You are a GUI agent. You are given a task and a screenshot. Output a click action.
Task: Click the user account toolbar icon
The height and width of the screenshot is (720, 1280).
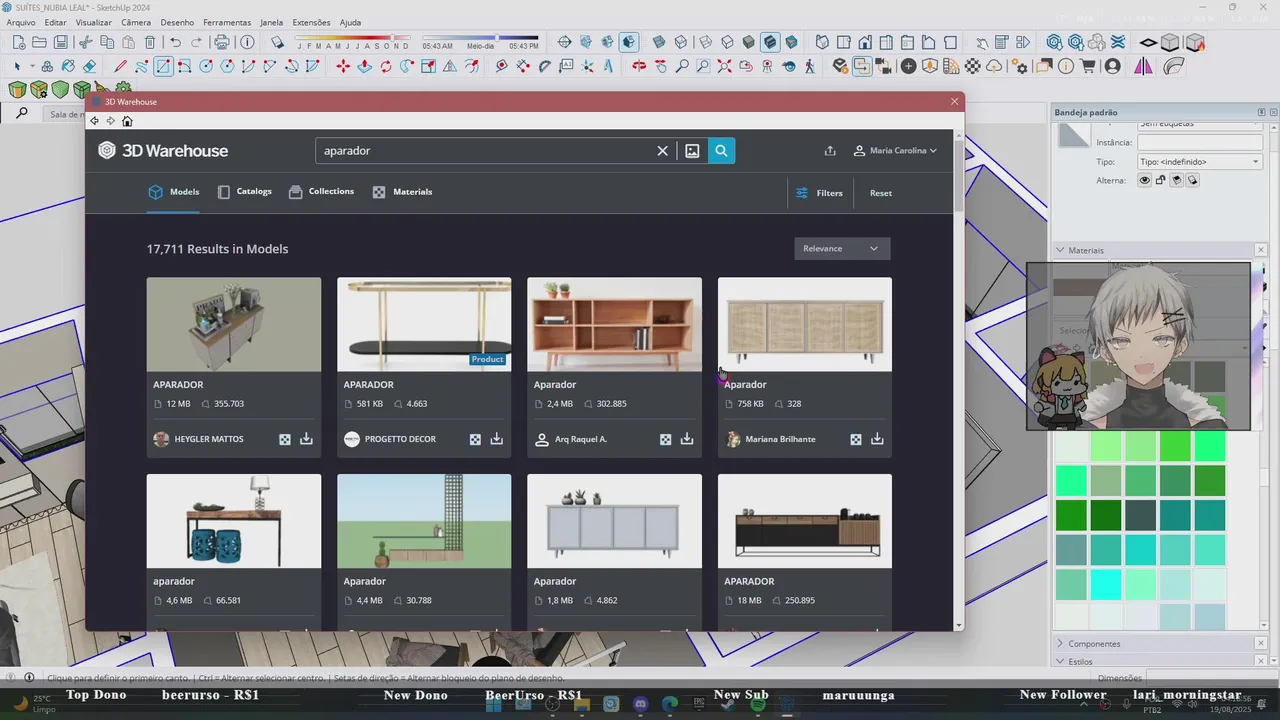pyautogui.click(x=1113, y=66)
